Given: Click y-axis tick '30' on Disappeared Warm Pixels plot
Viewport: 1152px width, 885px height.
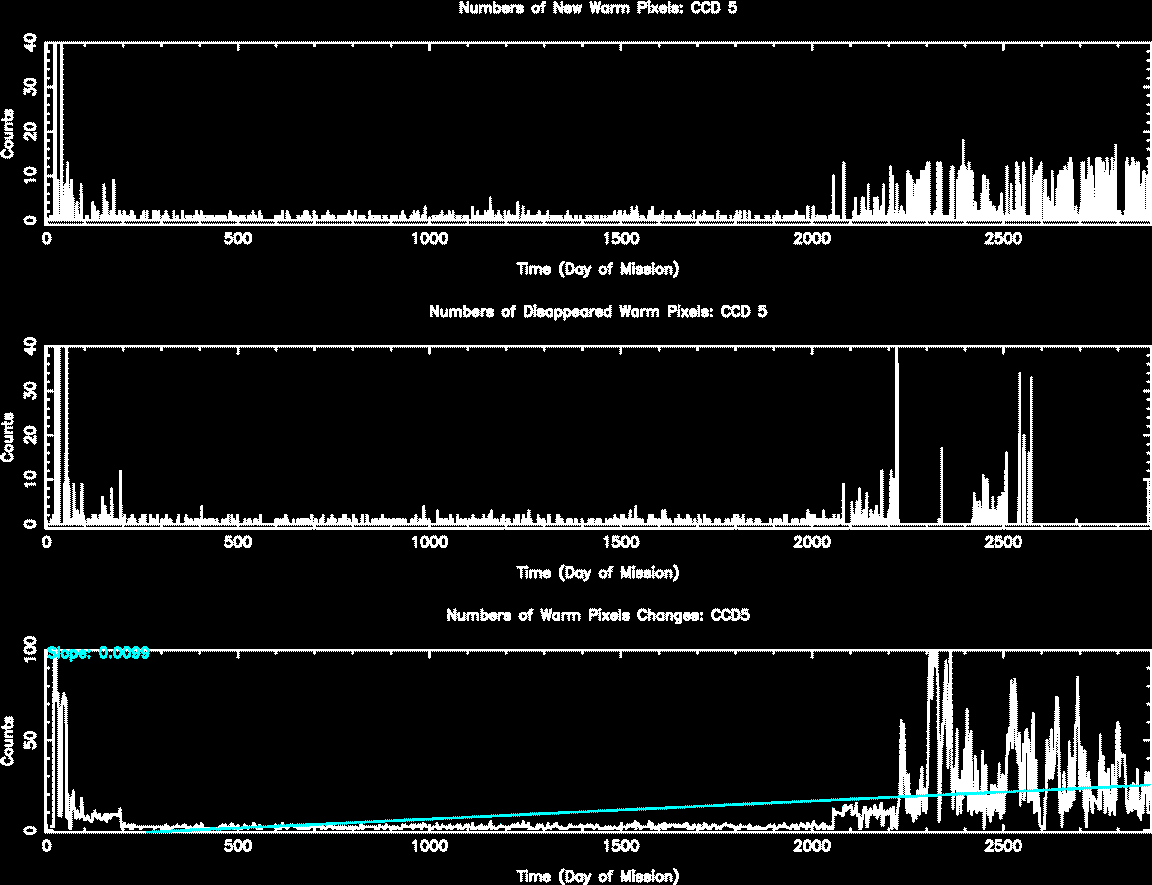Looking at the screenshot, I should coord(30,391).
